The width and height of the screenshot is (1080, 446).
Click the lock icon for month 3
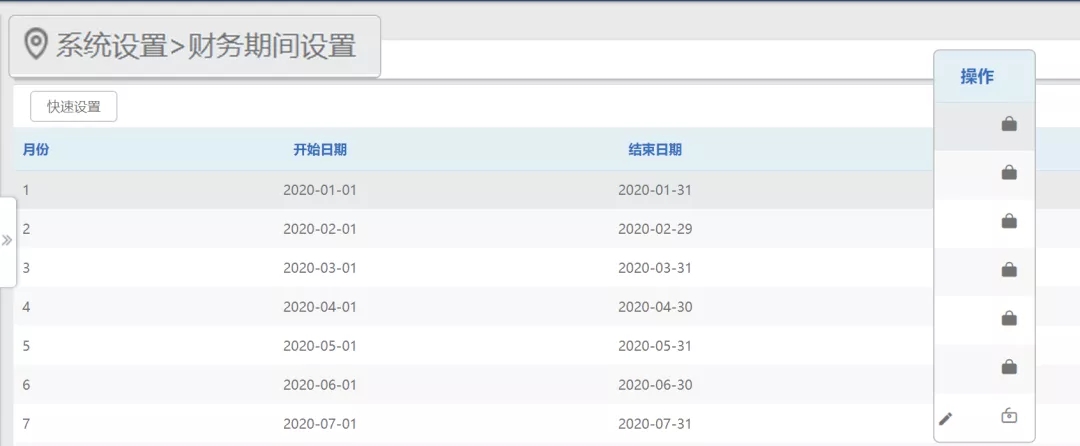pos(1009,222)
